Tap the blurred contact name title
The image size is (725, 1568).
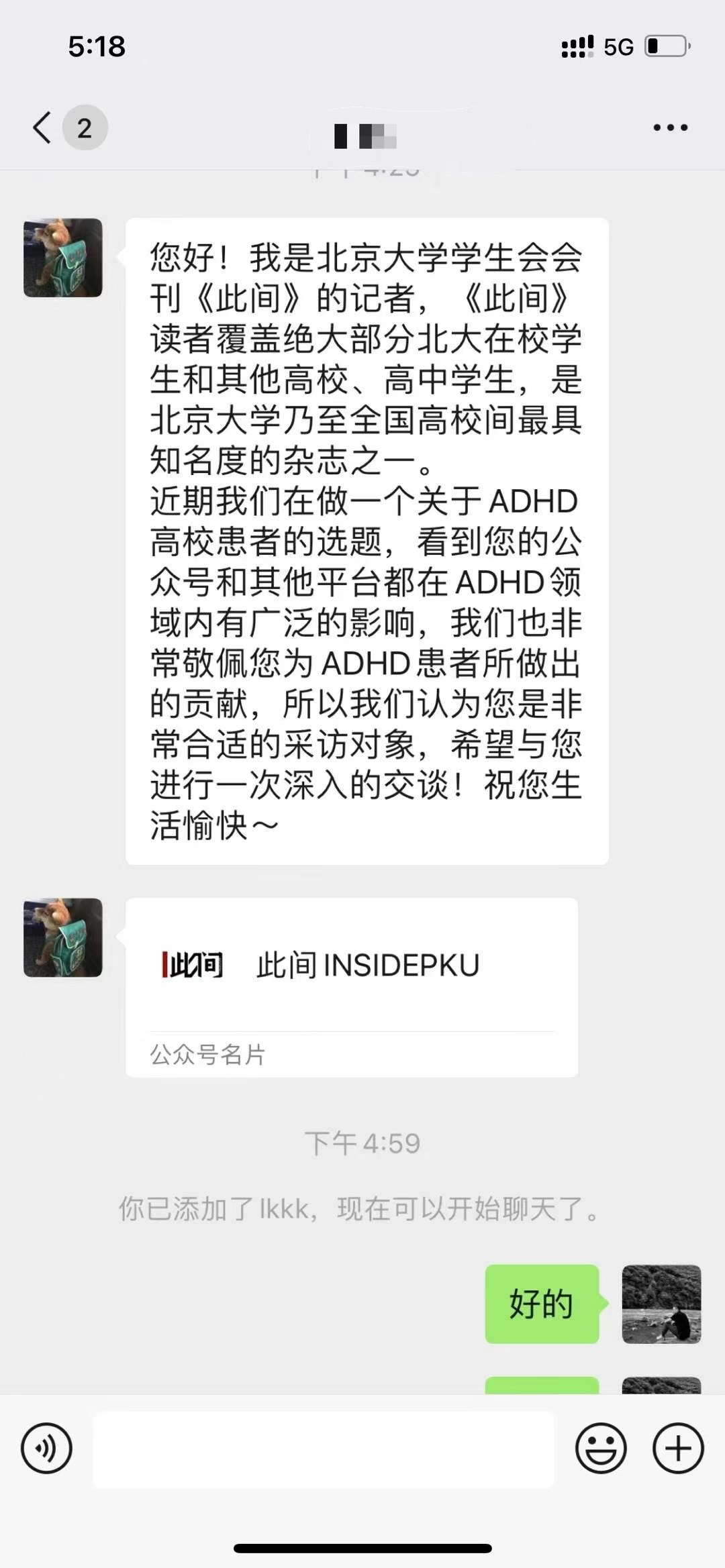point(366,136)
